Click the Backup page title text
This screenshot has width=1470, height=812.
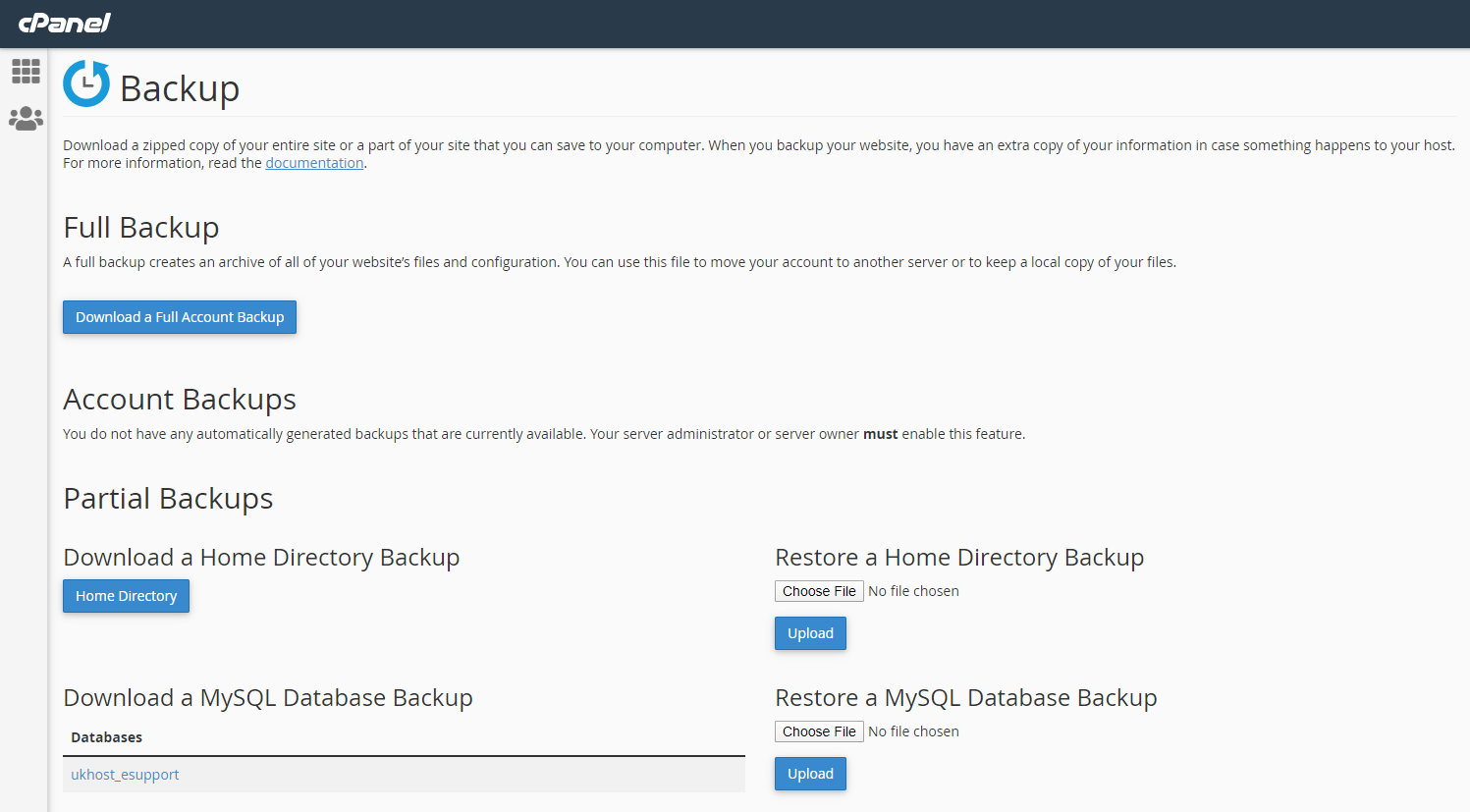tap(180, 87)
